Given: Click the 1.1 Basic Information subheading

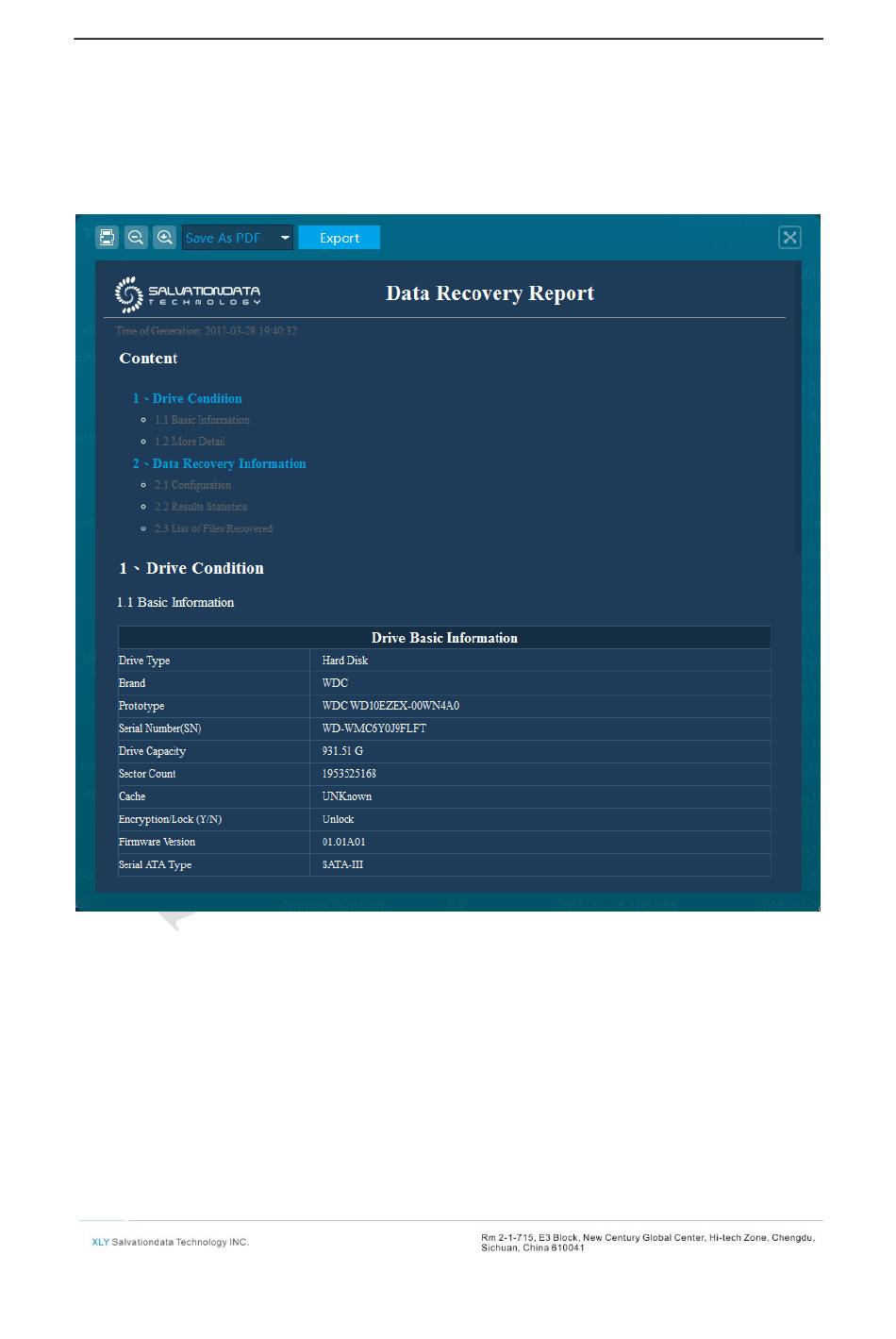Looking at the screenshot, I should coord(175,602).
